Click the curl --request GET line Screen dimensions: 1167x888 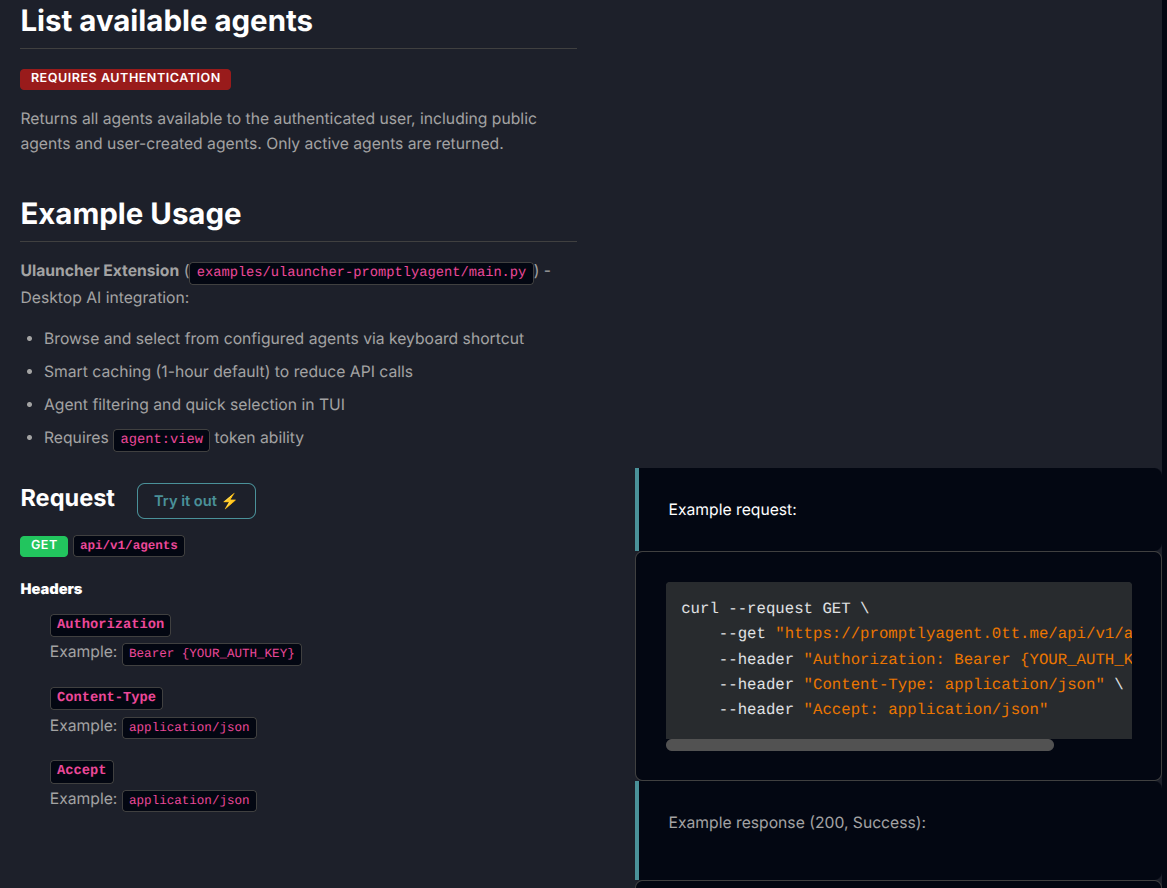point(775,608)
